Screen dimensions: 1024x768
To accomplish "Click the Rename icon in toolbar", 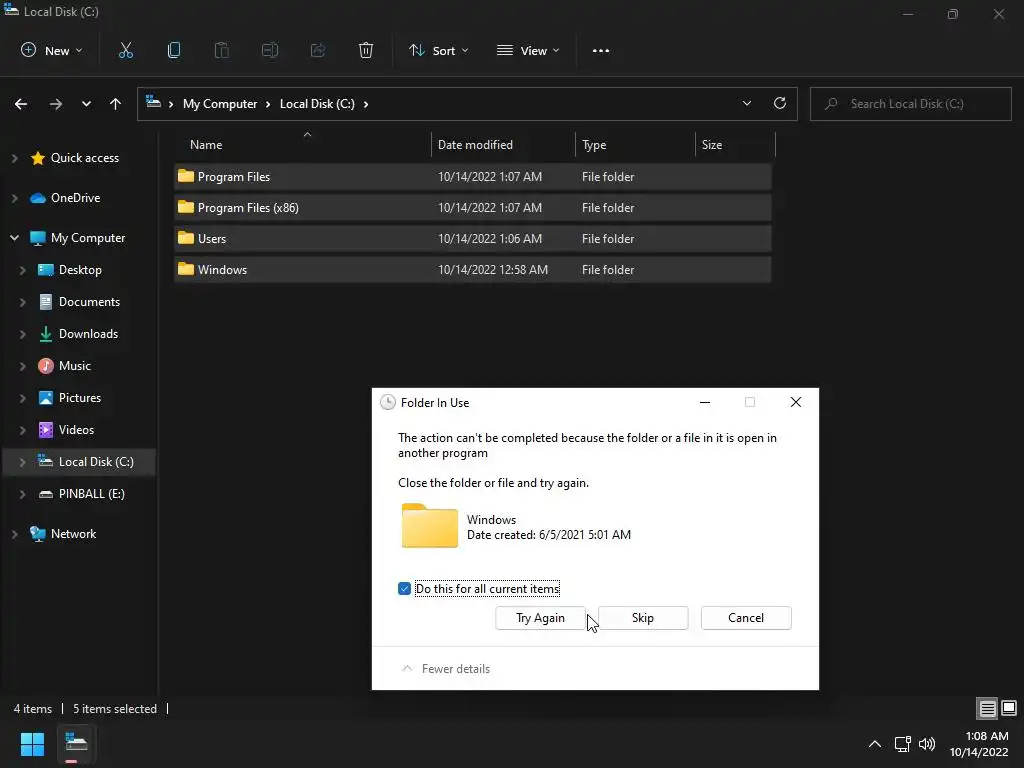I will pos(270,50).
